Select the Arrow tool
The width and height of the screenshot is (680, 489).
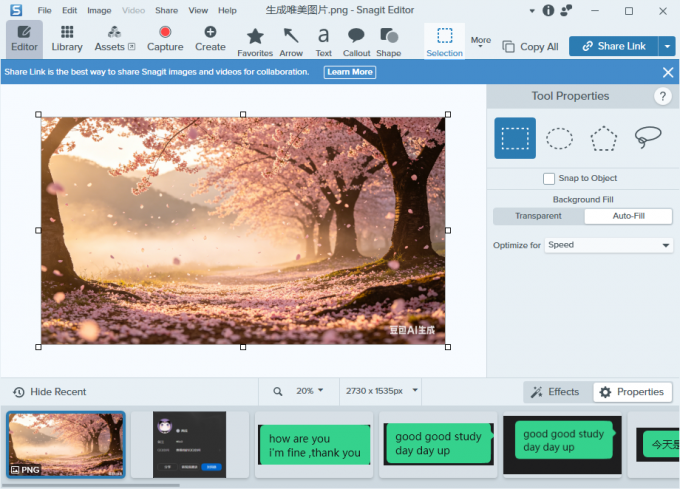coord(291,42)
